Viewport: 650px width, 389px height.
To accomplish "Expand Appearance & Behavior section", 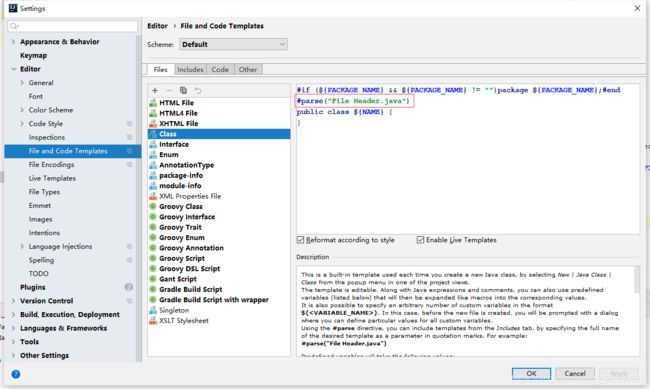I will tap(13, 42).
